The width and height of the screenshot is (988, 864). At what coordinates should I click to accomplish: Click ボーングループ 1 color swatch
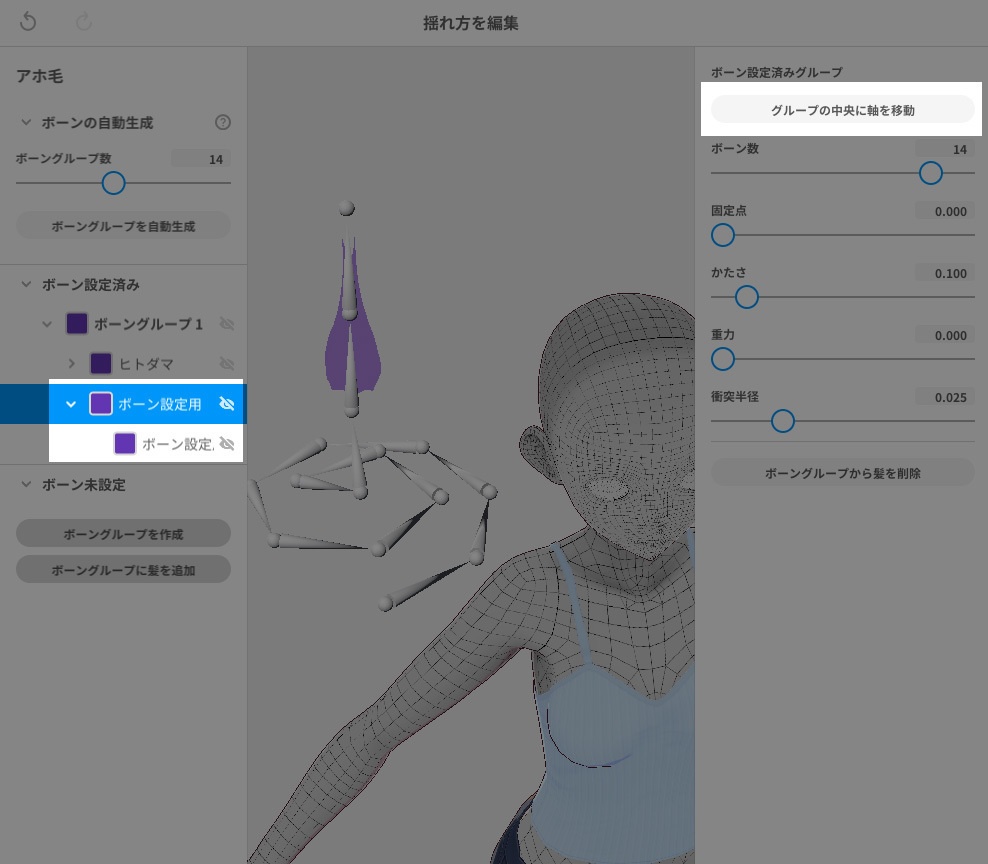coord(77,324)
